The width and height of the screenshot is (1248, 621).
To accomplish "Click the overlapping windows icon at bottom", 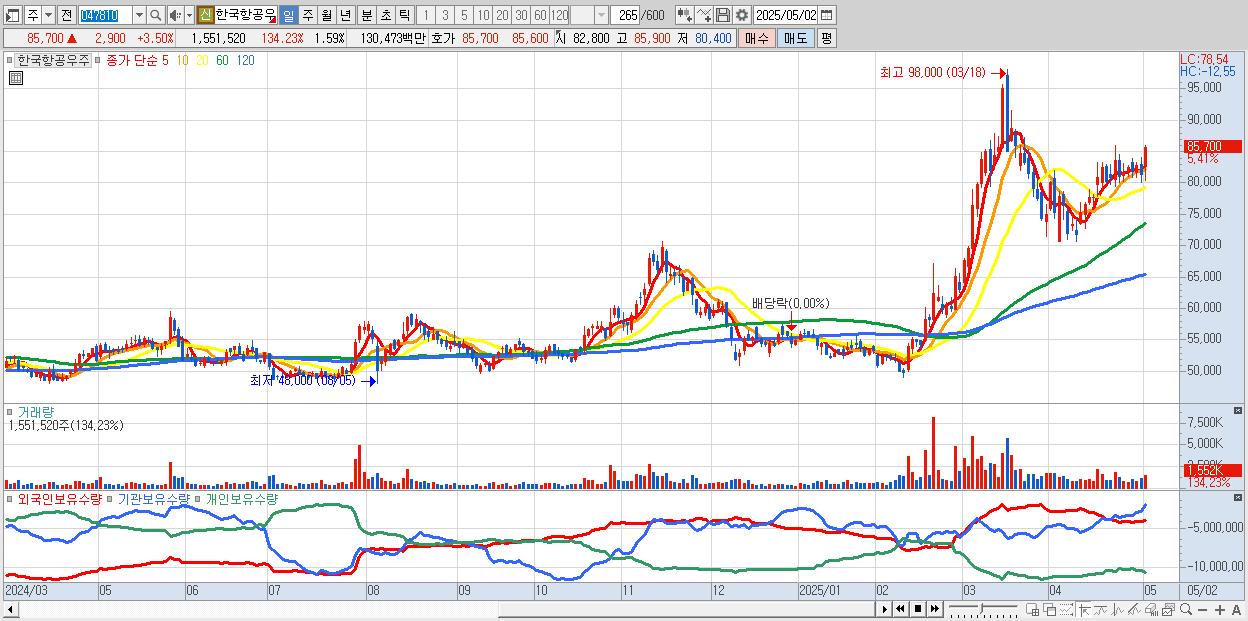I will [x=1050, y=609].
